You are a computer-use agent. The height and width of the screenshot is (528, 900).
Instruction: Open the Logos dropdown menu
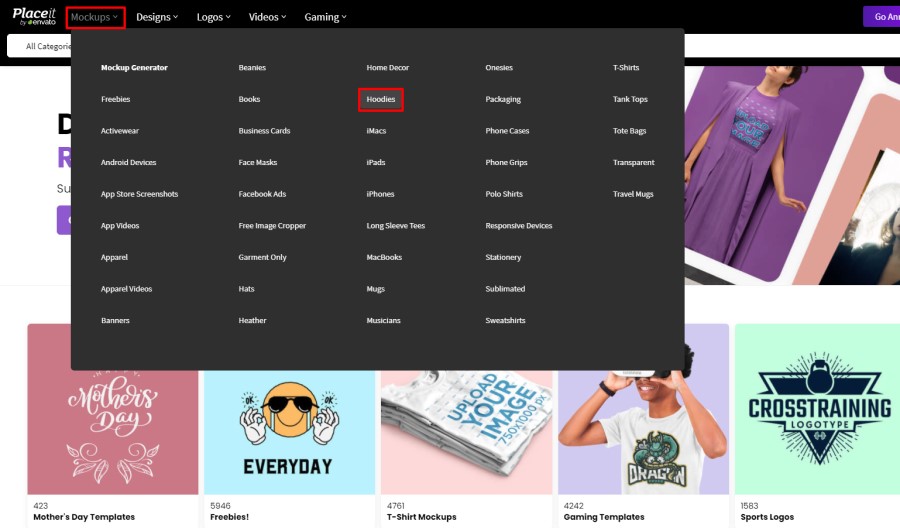point(213,17)
